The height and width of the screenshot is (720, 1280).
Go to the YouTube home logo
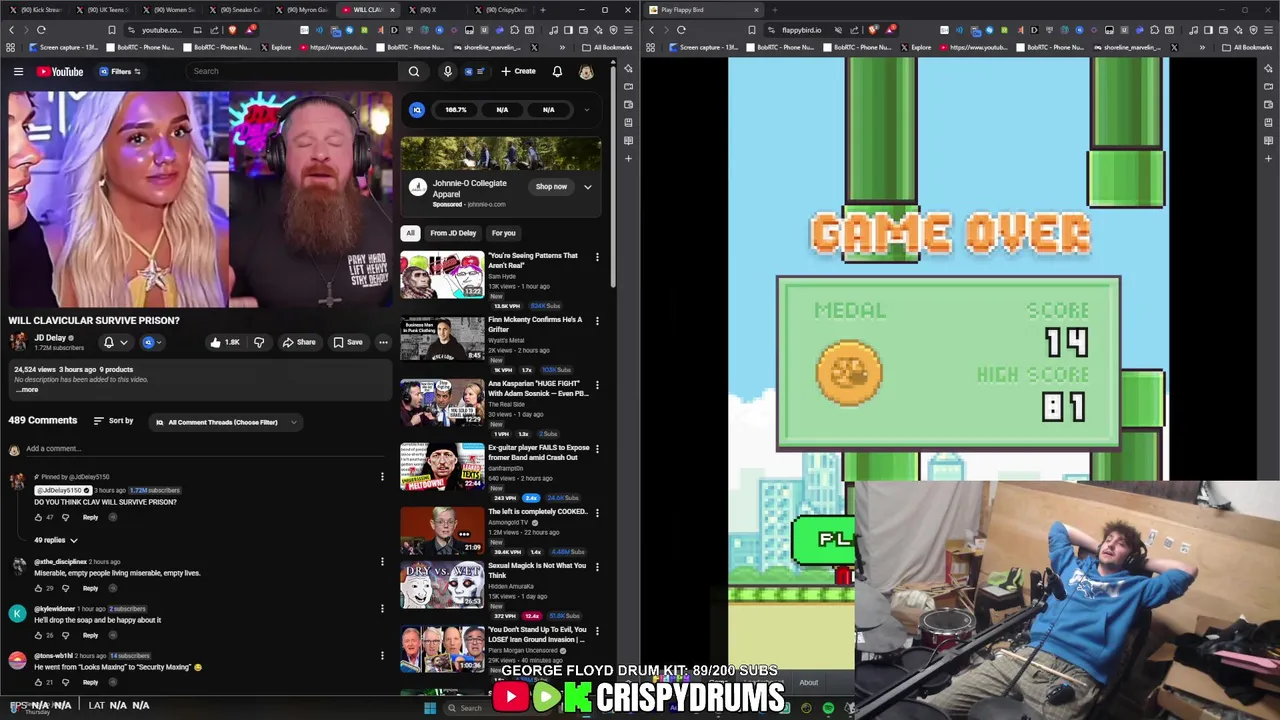[60, 71]
